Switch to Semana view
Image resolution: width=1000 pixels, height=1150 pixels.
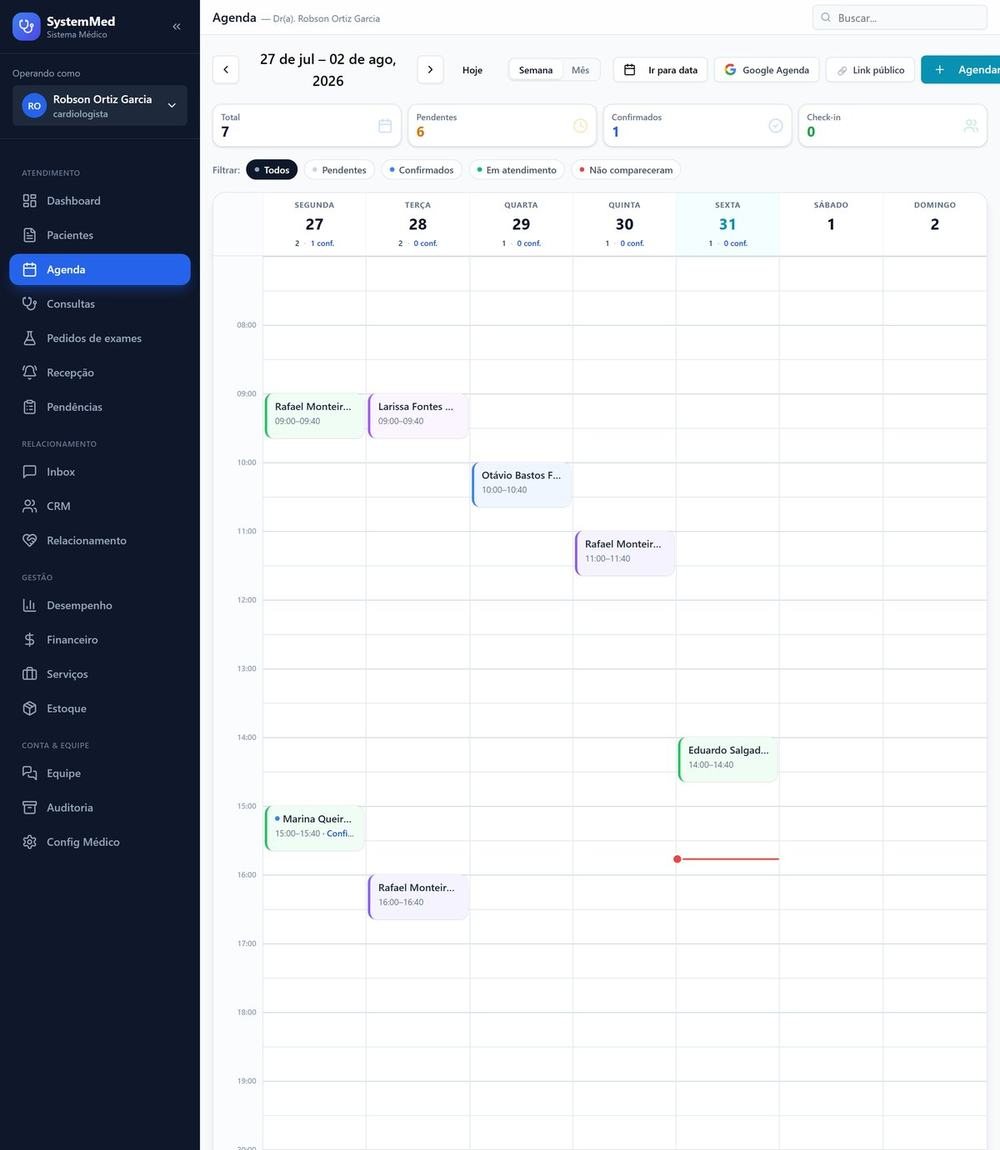tap(536, 70)
